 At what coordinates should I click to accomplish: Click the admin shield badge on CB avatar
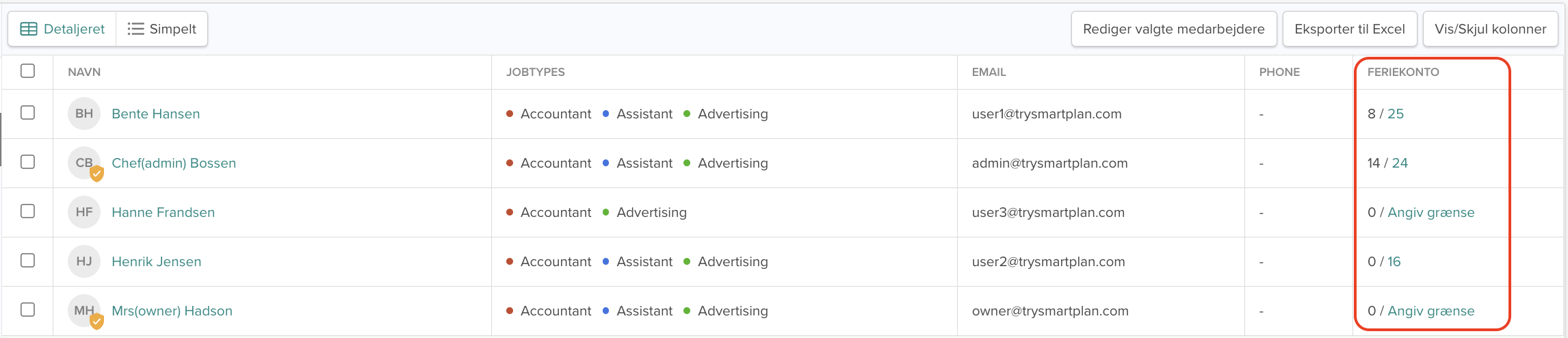(97, 174)
